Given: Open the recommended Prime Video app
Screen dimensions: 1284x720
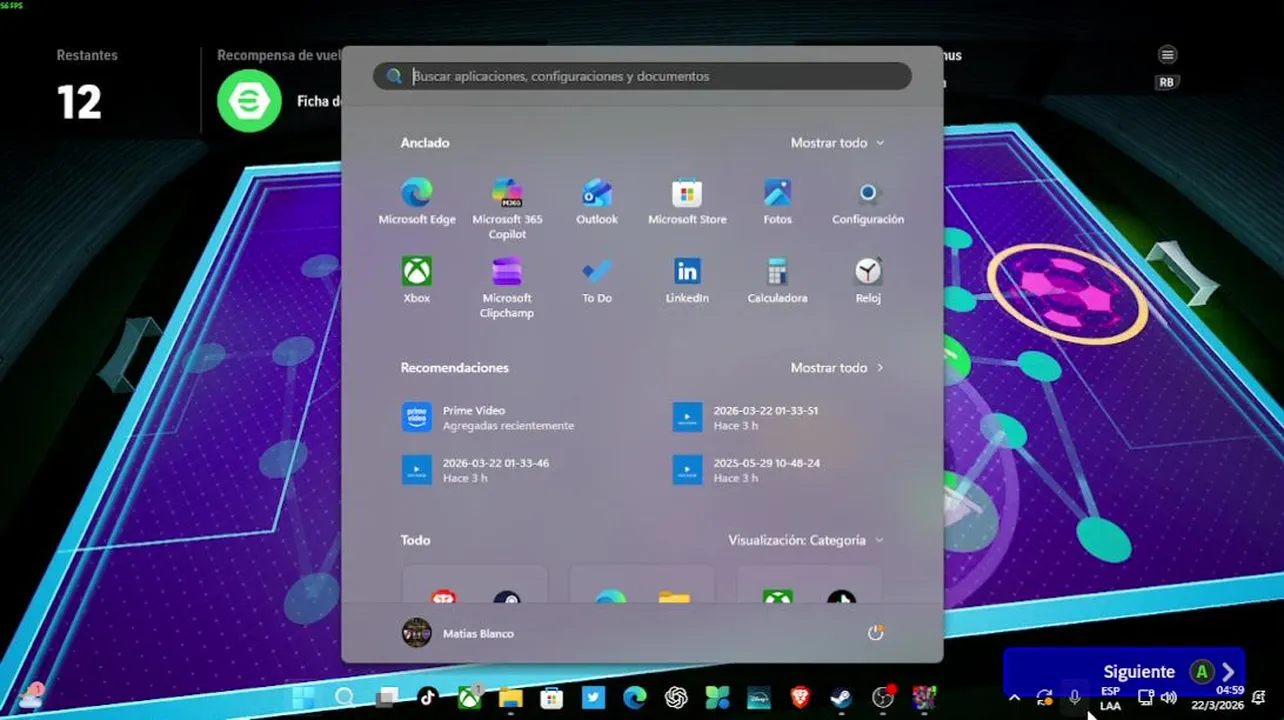Looking at the screenshot, I should [490, 418].
